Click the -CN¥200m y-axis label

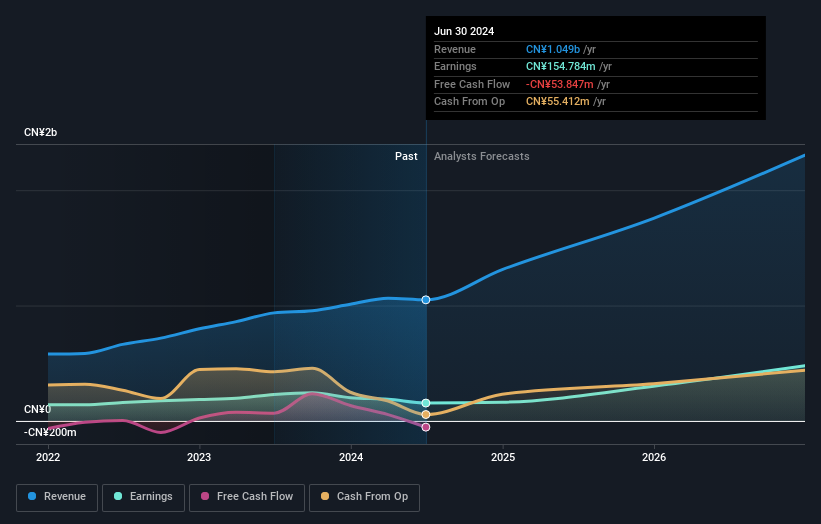(50, 432)
